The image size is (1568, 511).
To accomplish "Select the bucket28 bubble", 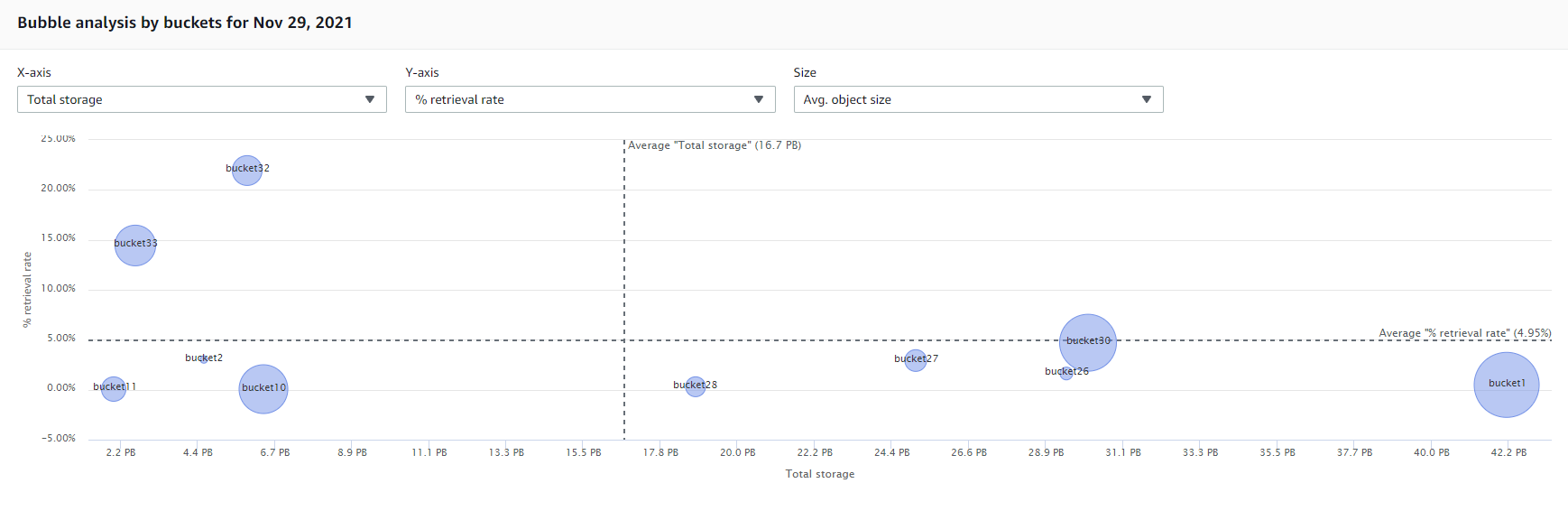I will pos(695,386).
